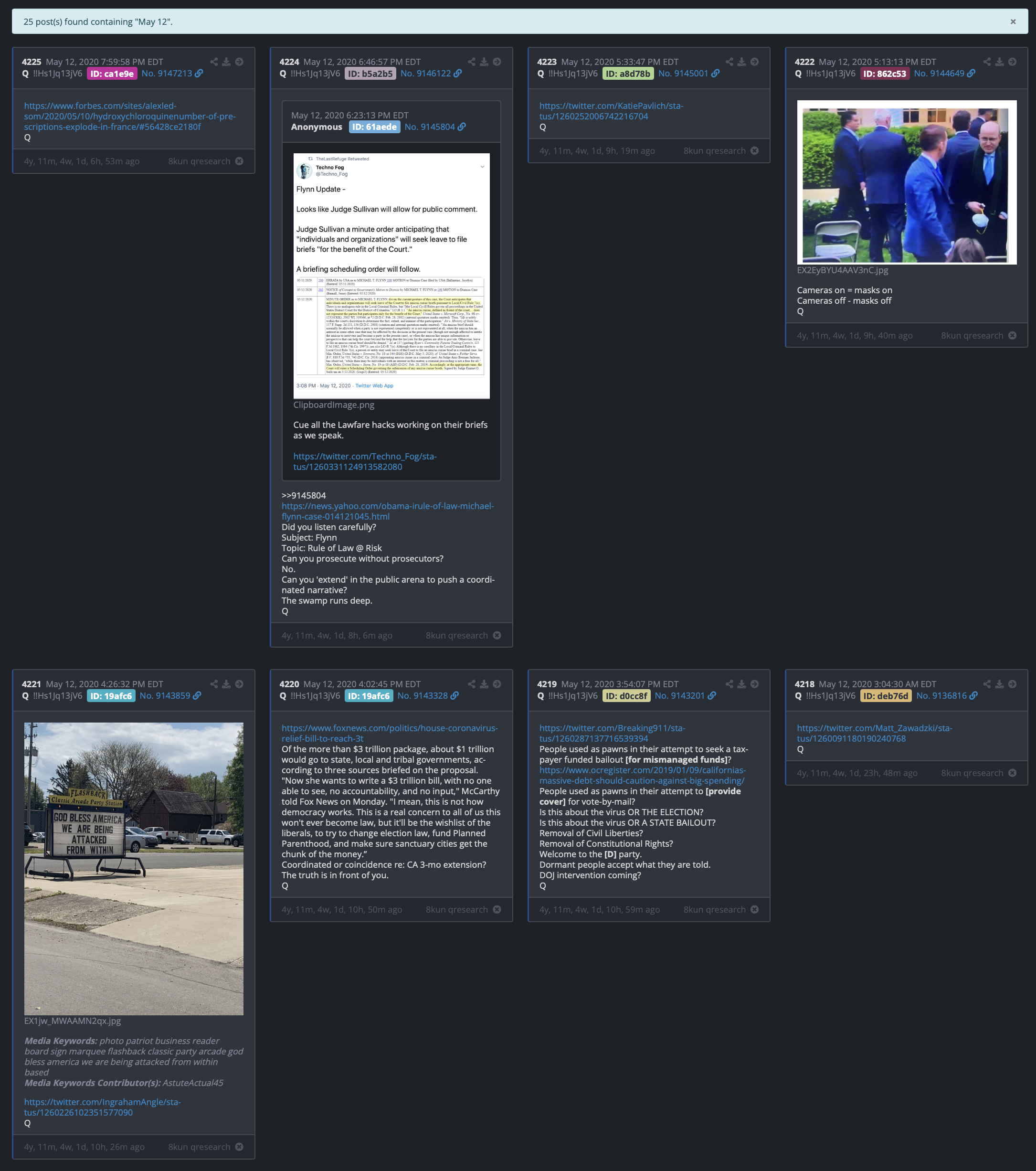Click the ID: a8d78b badge

[x=628, y=74]
